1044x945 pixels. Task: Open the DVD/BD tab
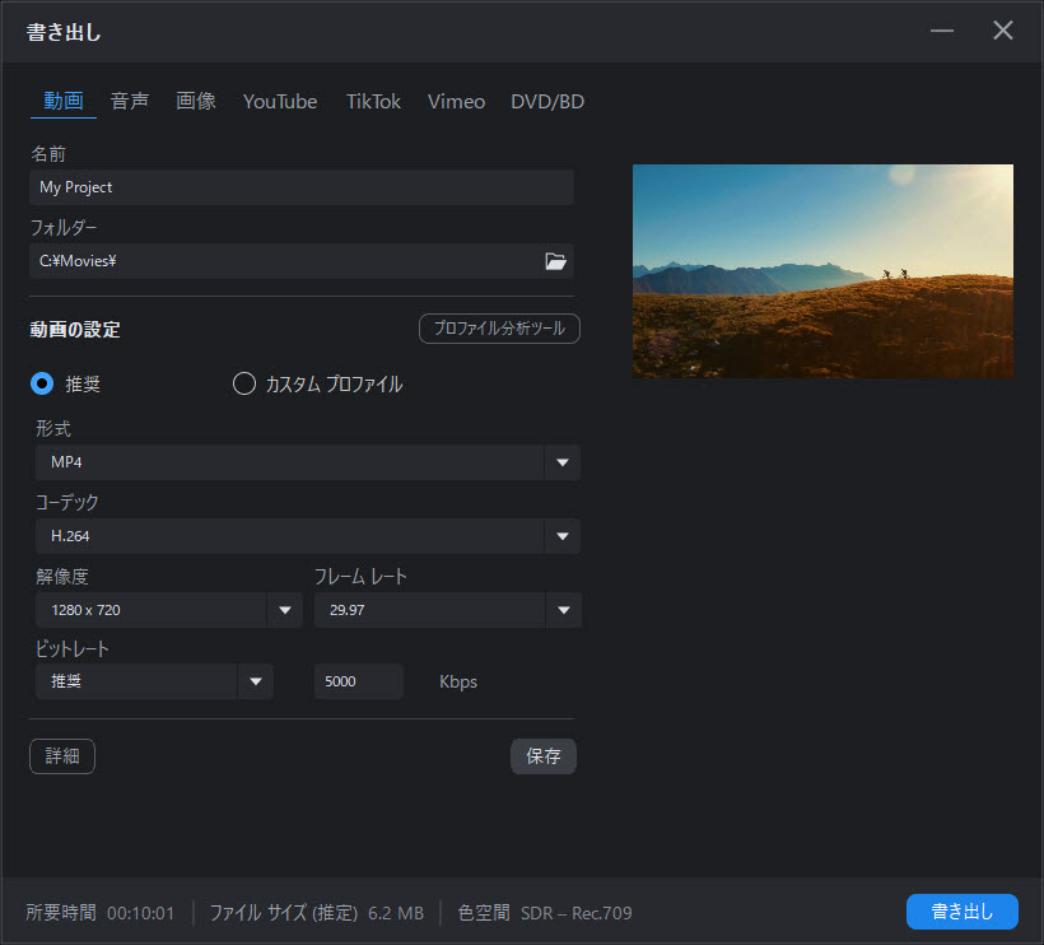(549, 101)
